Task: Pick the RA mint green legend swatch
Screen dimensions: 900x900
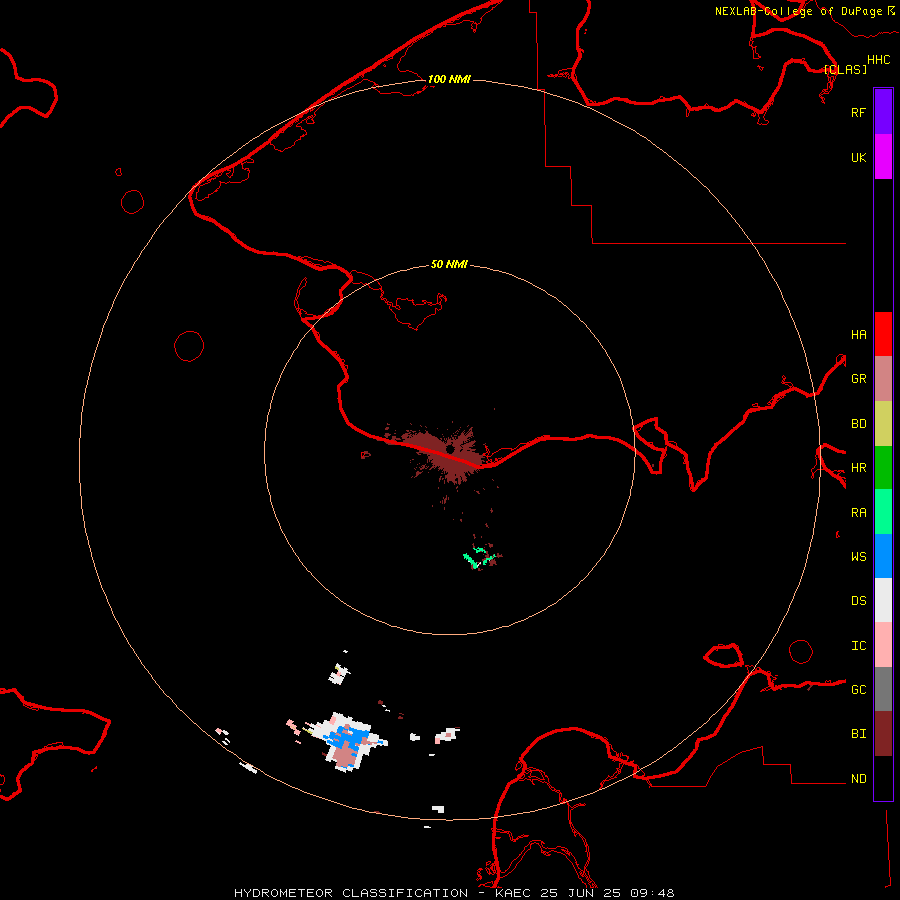Action: (883, 512)
